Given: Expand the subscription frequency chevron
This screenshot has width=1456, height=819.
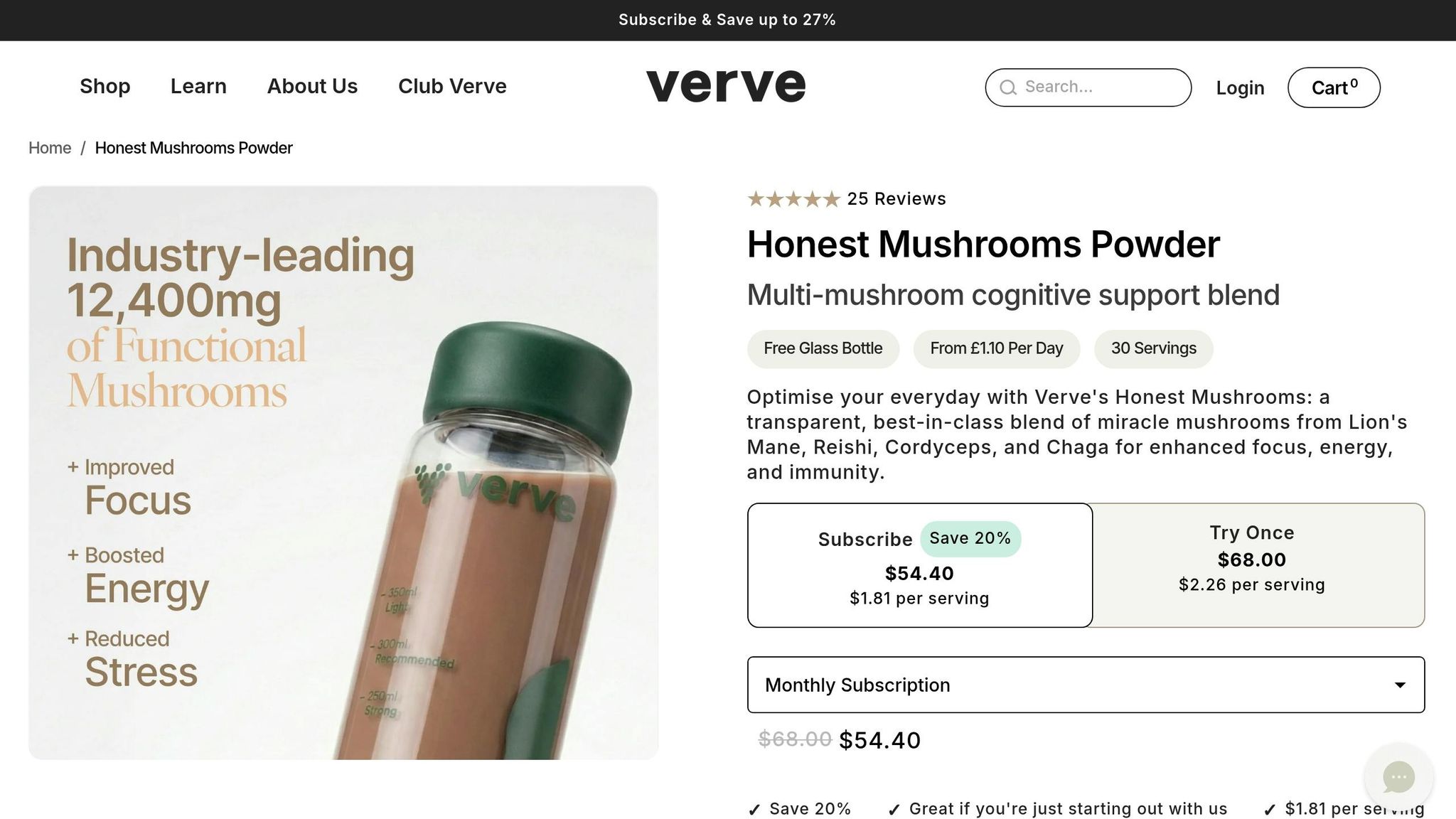Looking at the screenshot, I should [x=1399, y=685].
